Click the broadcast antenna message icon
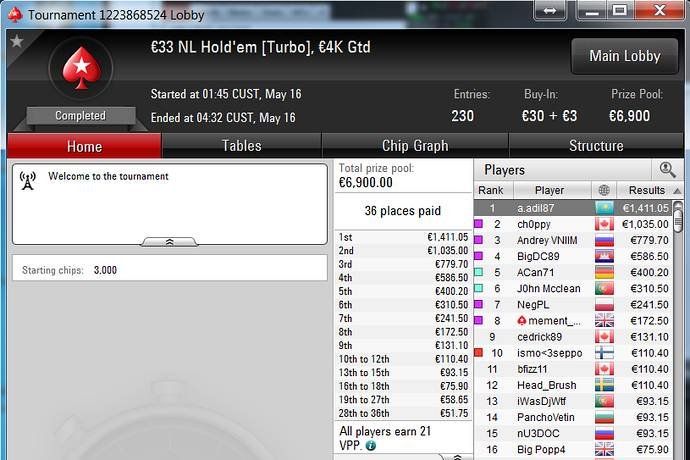 pos(28,181)
